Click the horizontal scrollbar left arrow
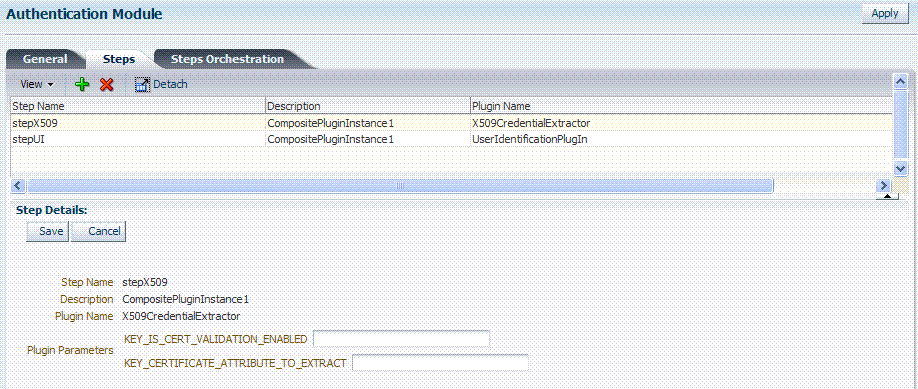Screen dimensions: 918x389 point(17,185)
